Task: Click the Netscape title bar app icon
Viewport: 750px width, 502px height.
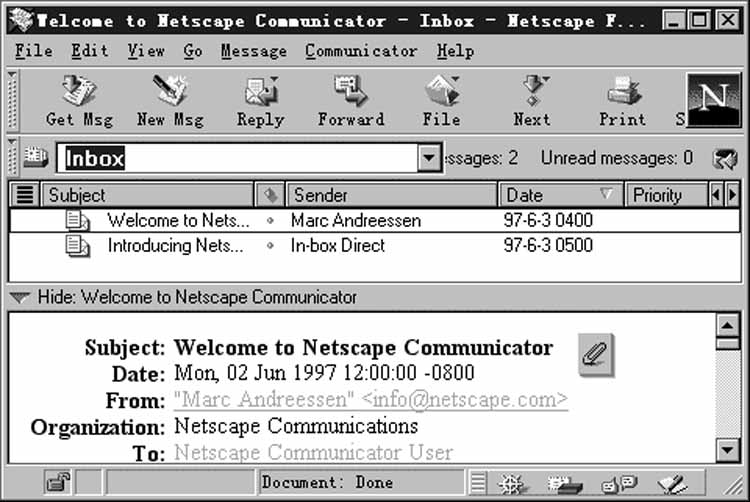Action: (22, 20)
